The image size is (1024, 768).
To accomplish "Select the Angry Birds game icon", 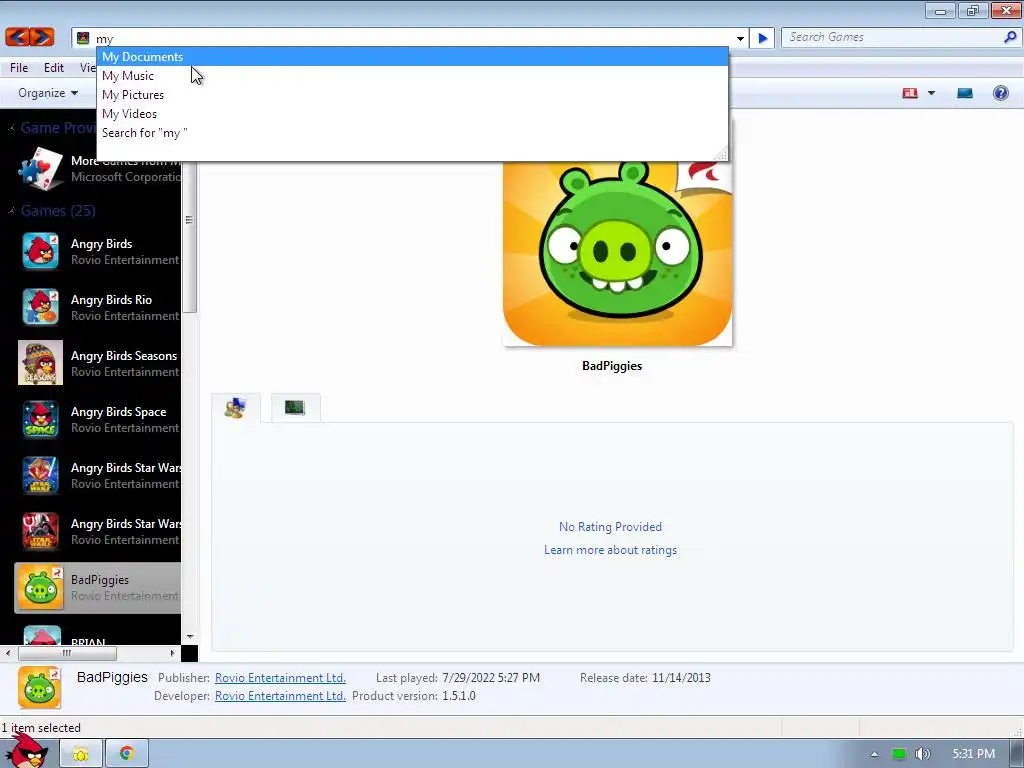I will [x=40, y=251].
